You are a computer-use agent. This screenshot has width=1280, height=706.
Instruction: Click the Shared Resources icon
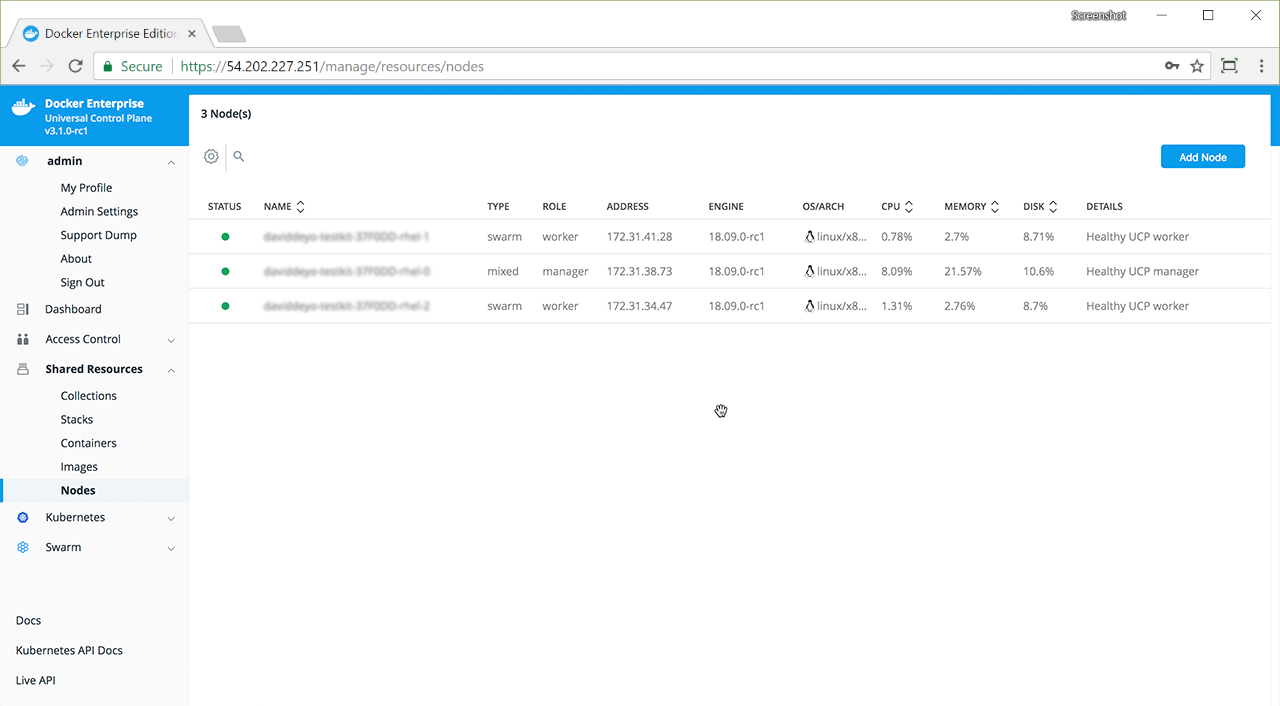pyautogui.click(x=23, y=369)
